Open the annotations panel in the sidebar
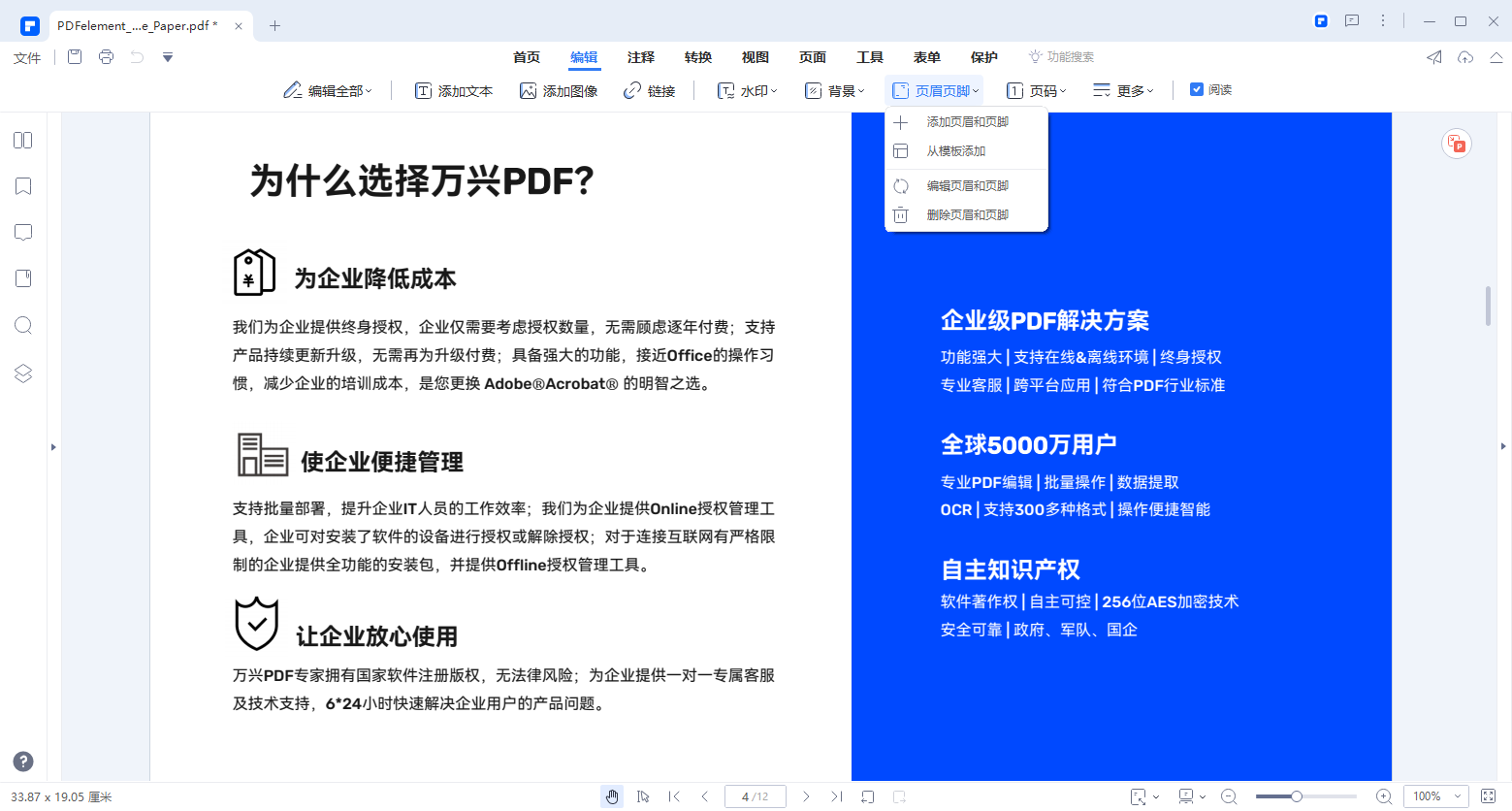 point(23,232)
